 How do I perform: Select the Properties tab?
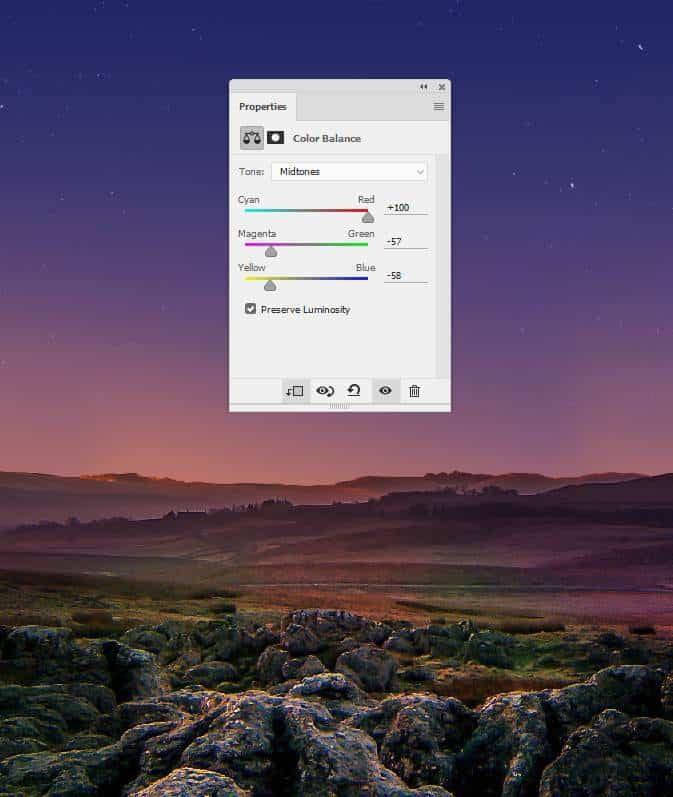point(263,107)
